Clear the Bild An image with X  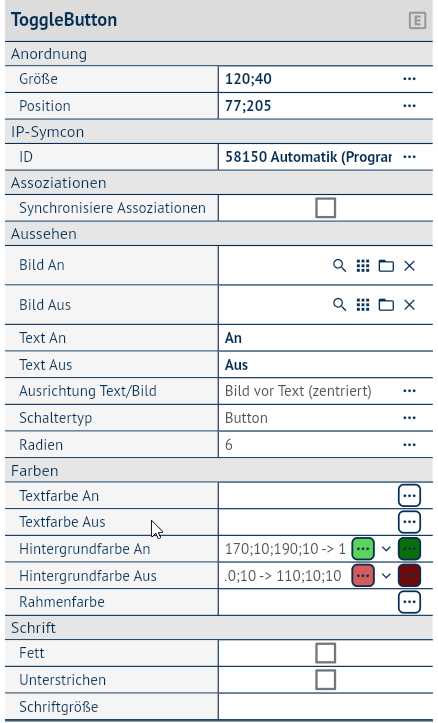pyautogui.click(x=409, y=266)
